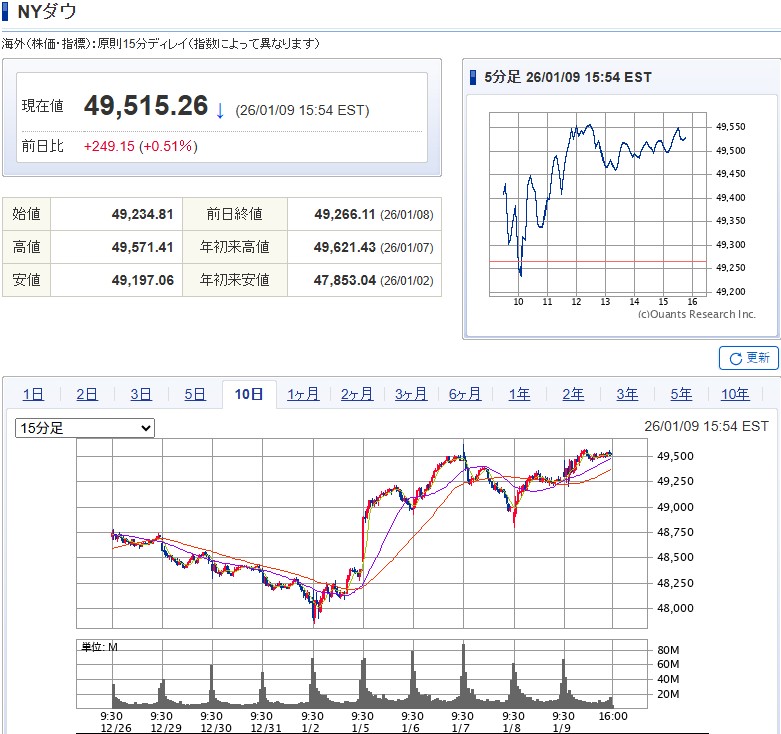Select the 2日 period tab
This screenshot has width=781, height=734.
coord(87,394)
